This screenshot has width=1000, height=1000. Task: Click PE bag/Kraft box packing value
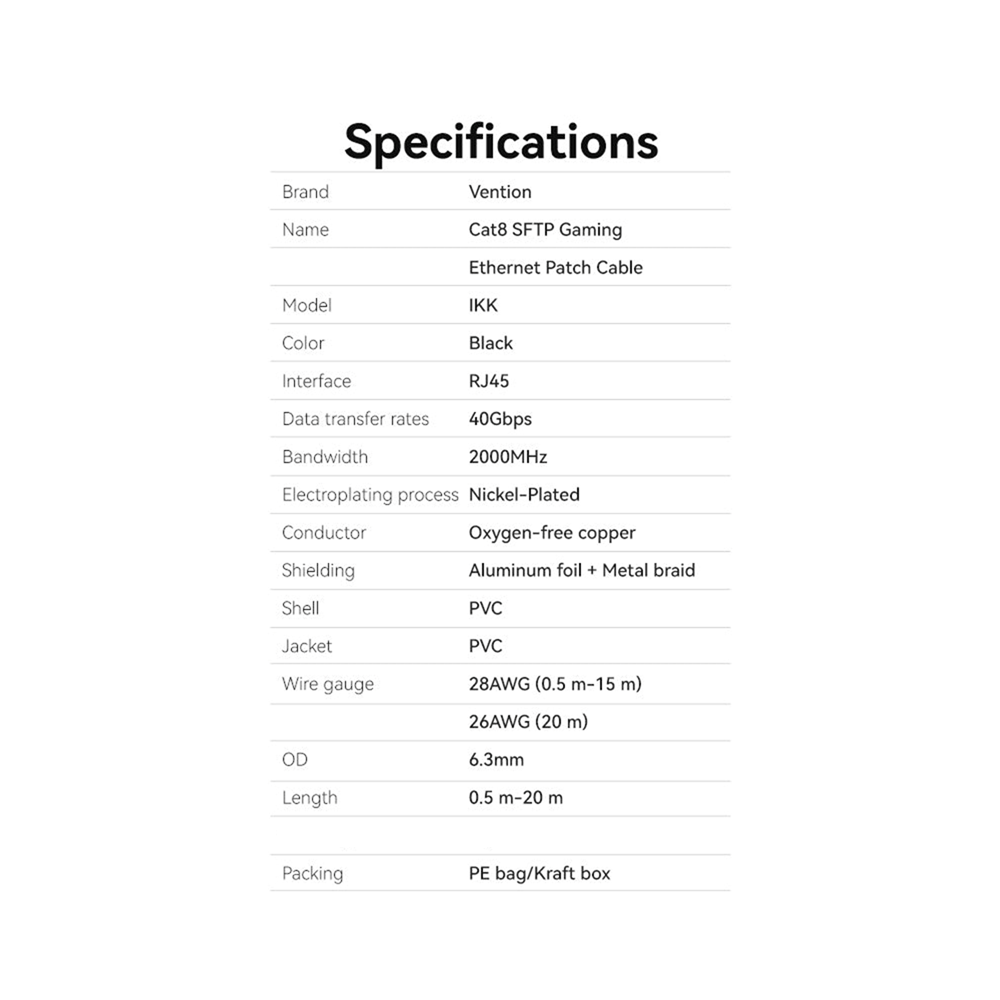tap(539, 874)
